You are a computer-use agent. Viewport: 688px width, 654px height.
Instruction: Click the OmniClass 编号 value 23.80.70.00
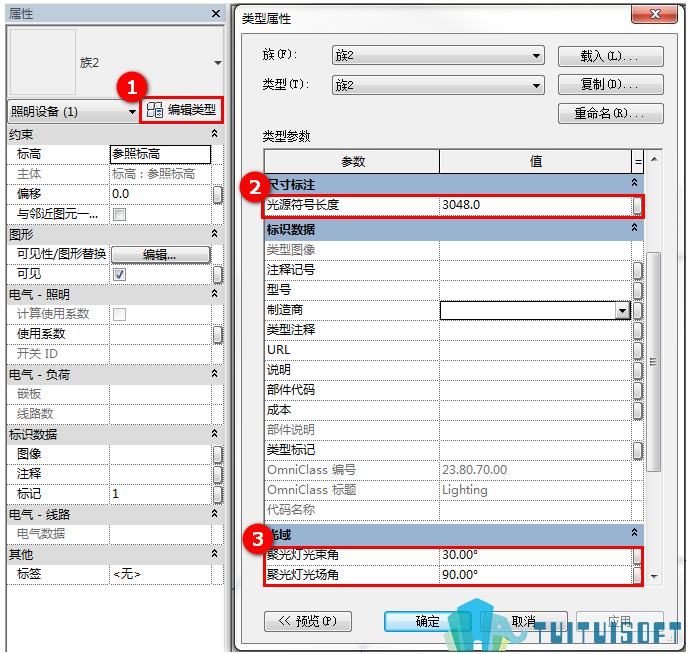(535, 470)
